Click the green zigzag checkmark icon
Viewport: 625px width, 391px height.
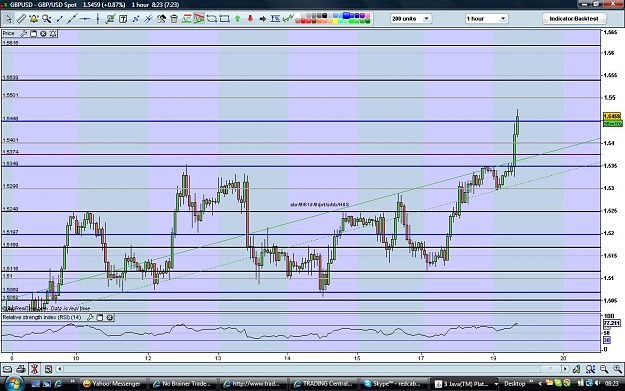tap(288, 18)
